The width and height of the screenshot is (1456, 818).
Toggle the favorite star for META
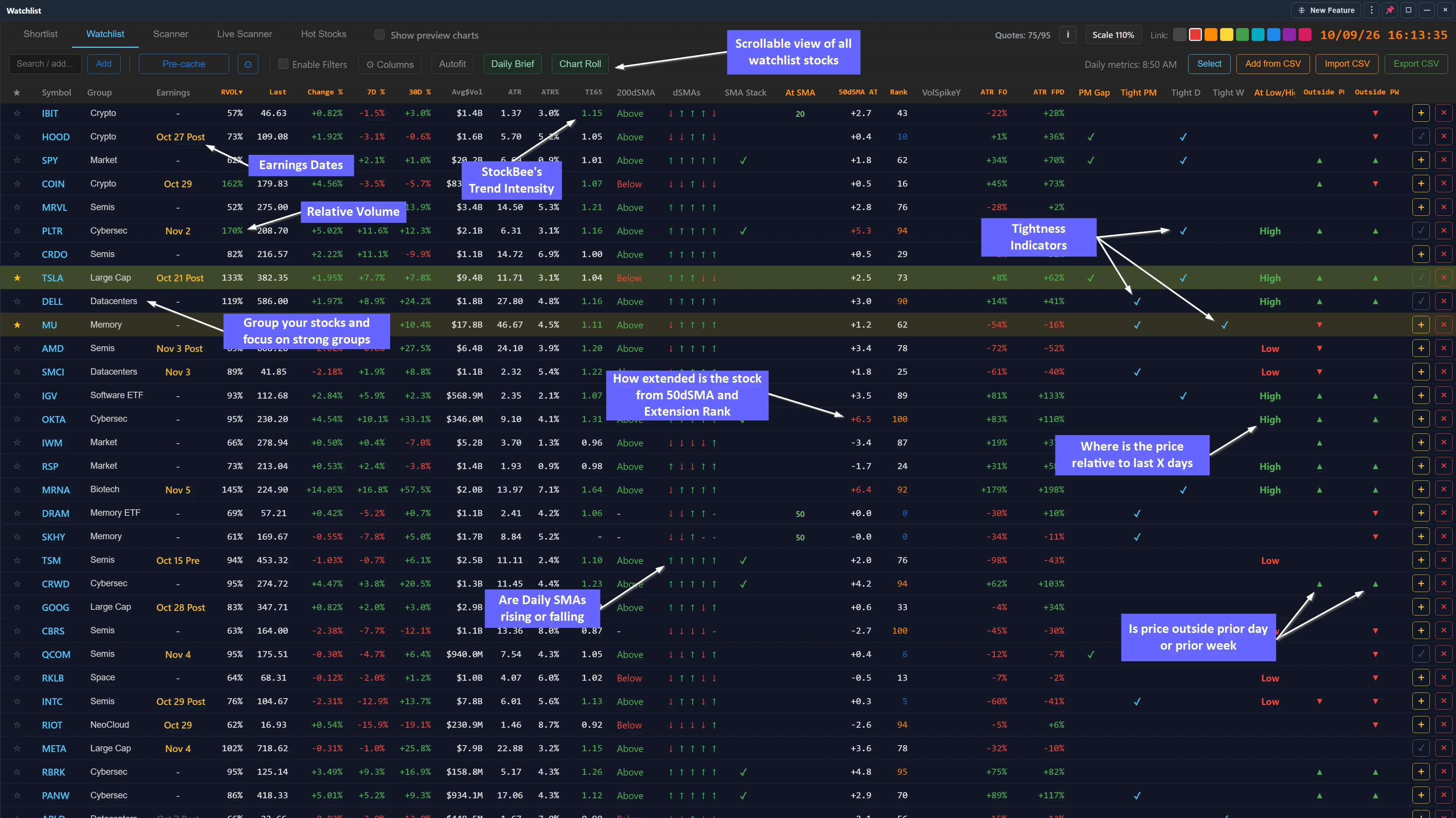click(x=17, y=749)
